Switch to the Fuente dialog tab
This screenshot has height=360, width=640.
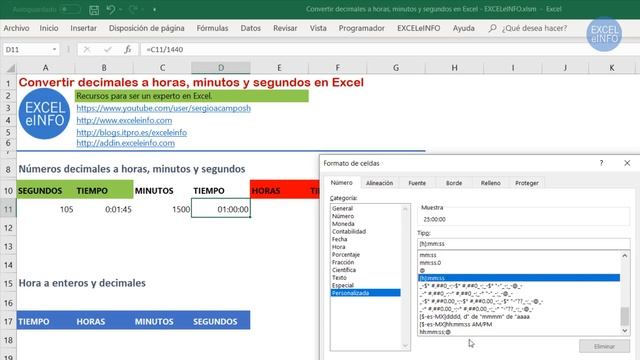coord(417,183)
